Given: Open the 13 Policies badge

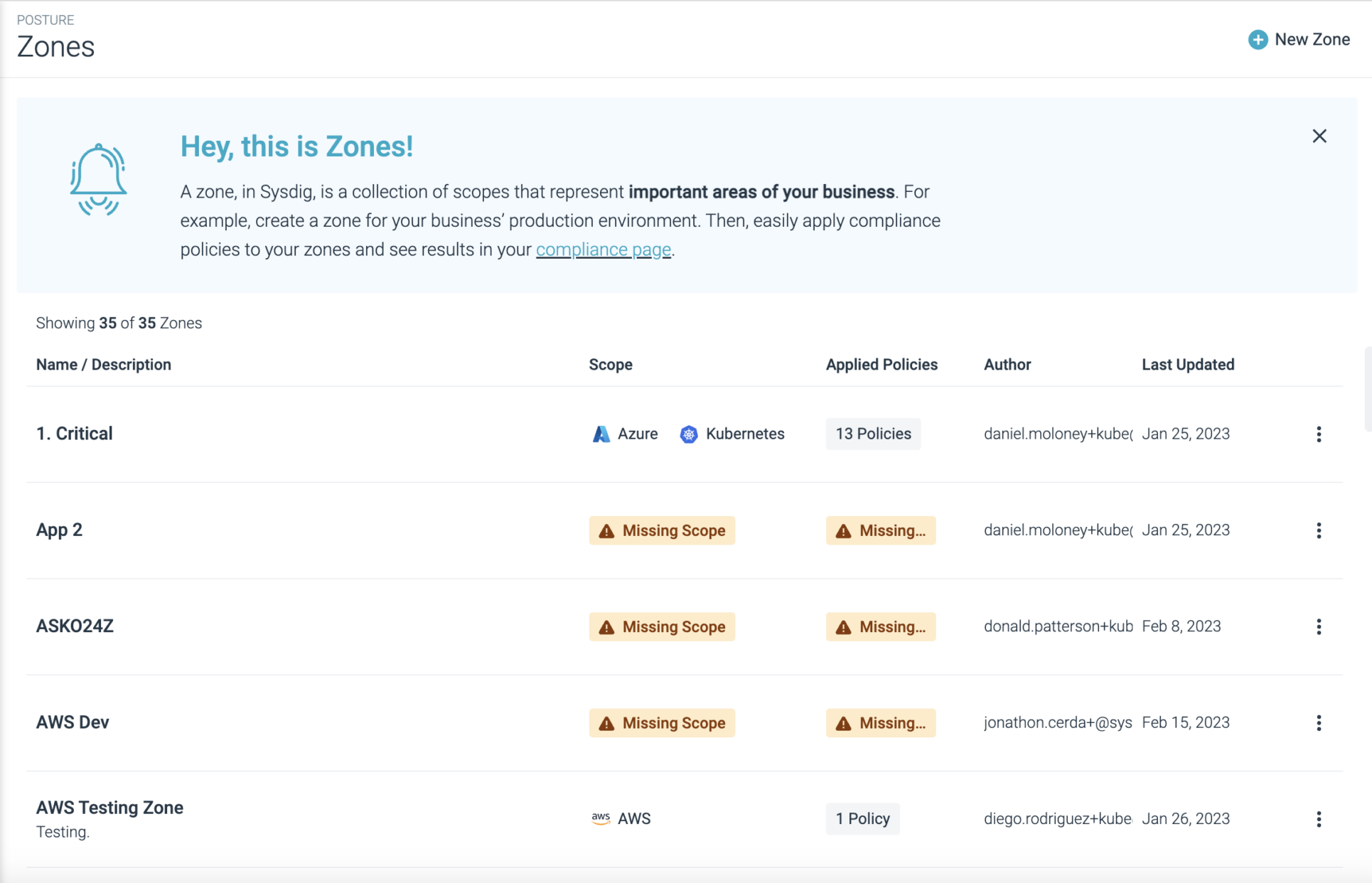Looking at the screenshot, I should [873, 434].
